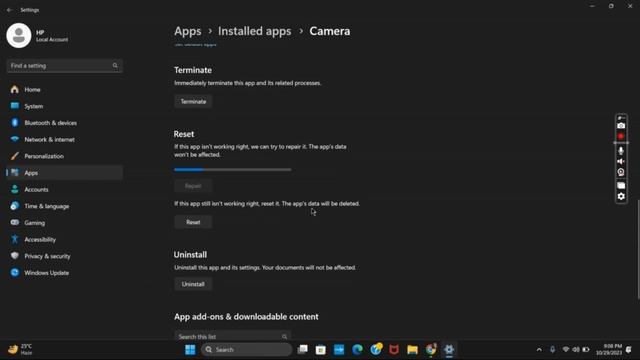640x360 pixels.
Task: Open the HP local account profile
Action: [38, 36]
